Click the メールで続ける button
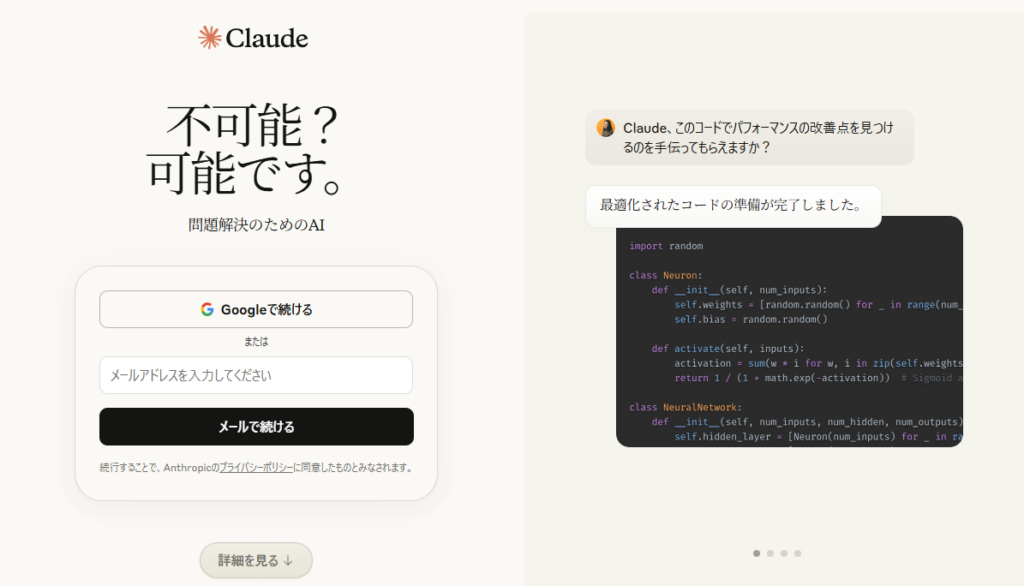The height and width of the screenshot is (586, 1024). click(x=256, y=427)
